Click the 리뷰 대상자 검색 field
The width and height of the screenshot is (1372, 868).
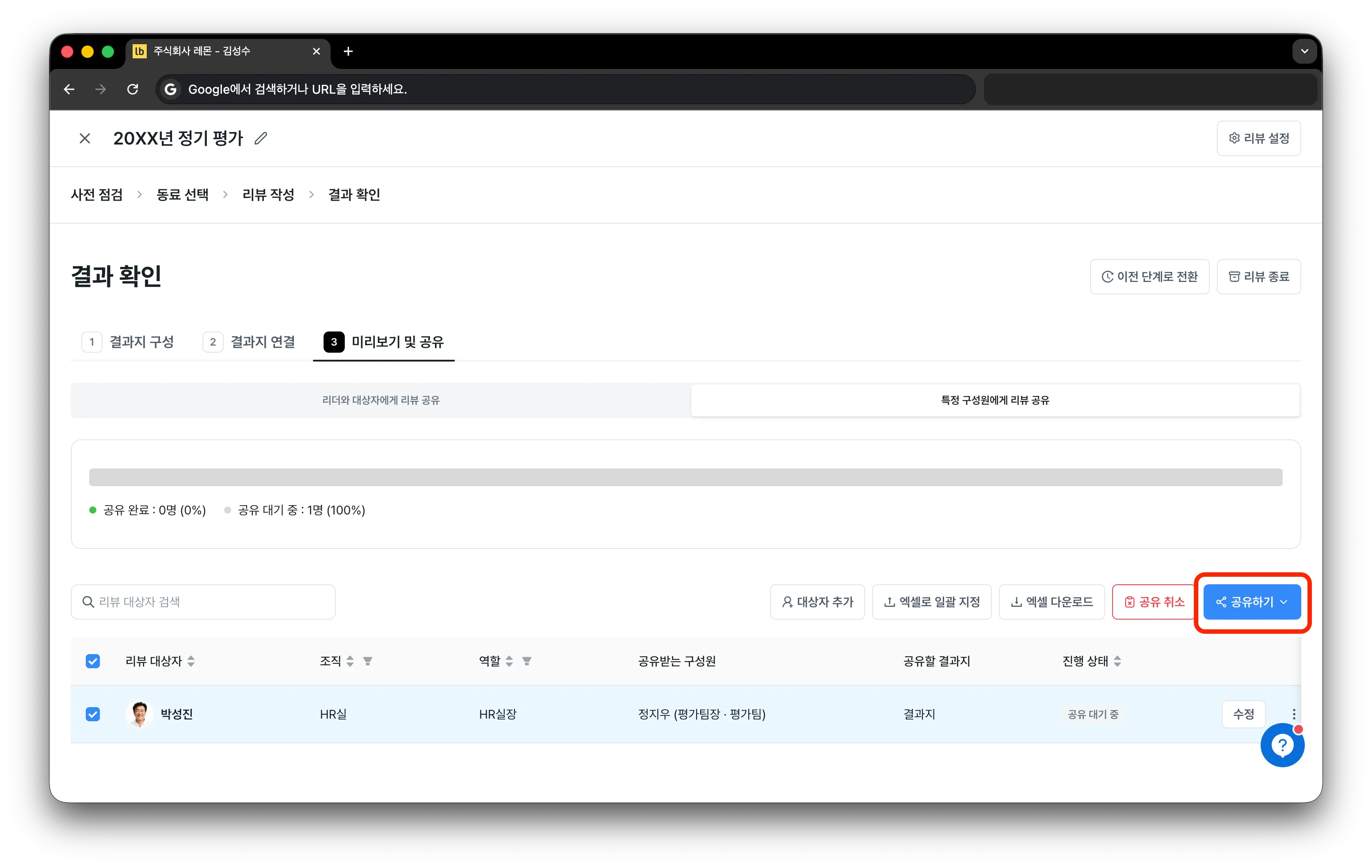[x=203, y=602]
